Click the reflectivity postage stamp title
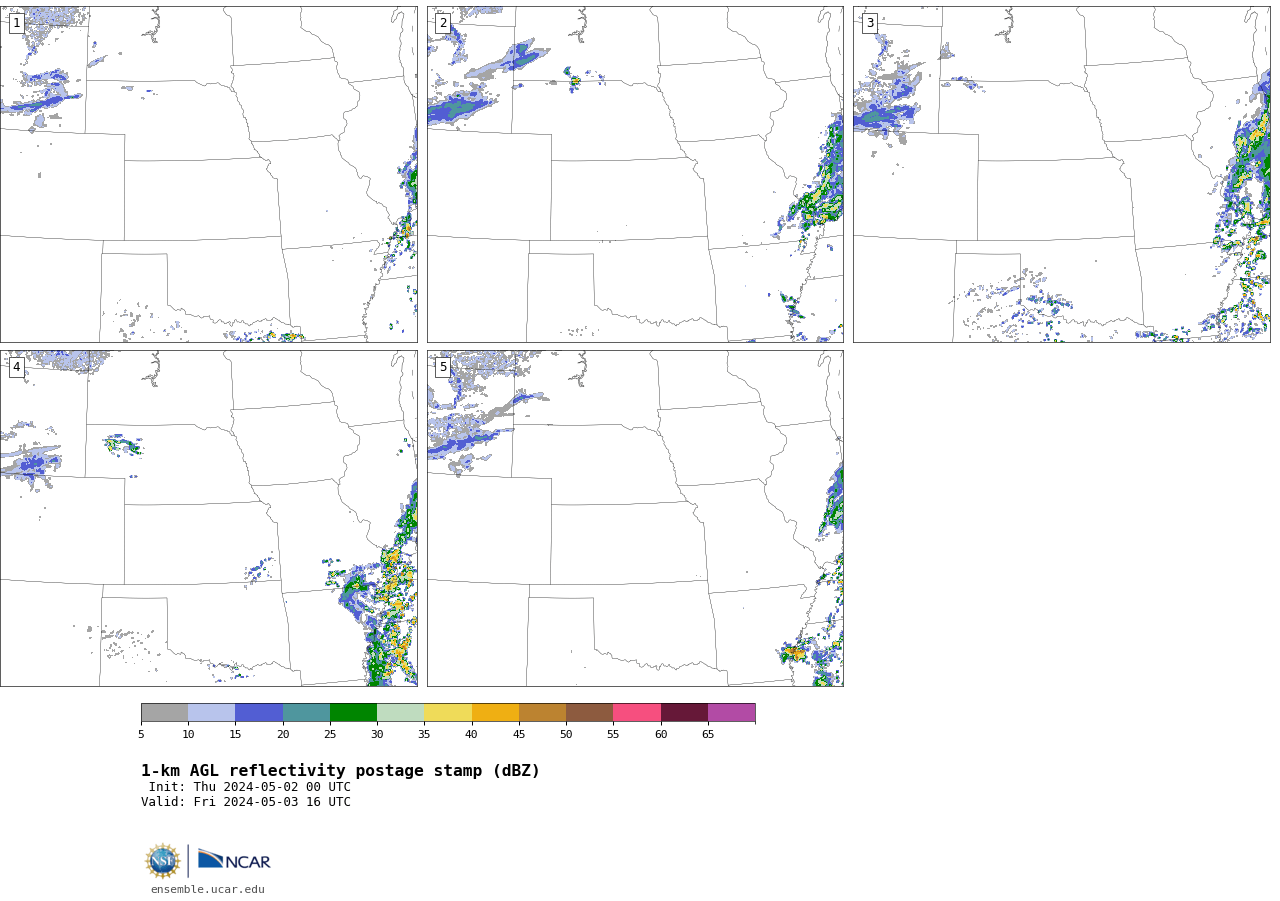1280x901 pixels. [x=340, y=771]
